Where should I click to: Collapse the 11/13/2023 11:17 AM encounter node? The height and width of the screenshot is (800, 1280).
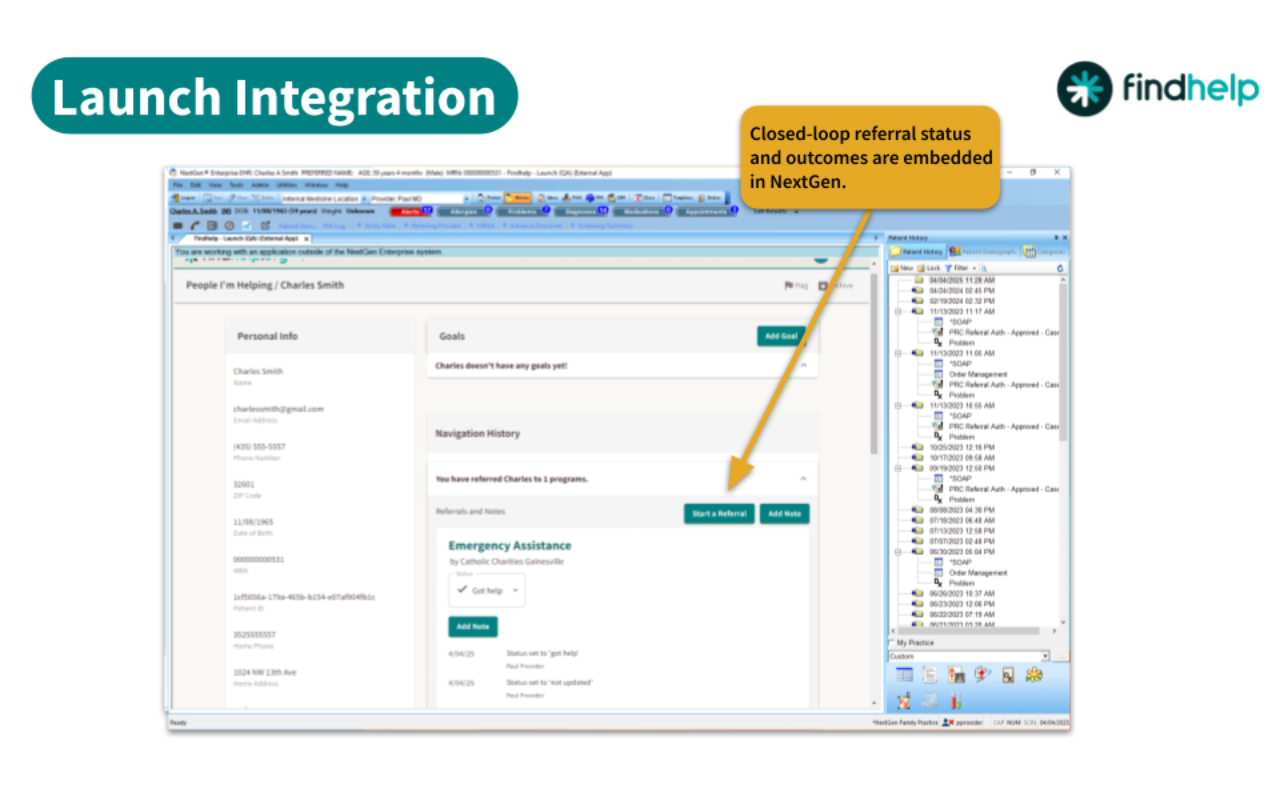(x=898, y=311)
